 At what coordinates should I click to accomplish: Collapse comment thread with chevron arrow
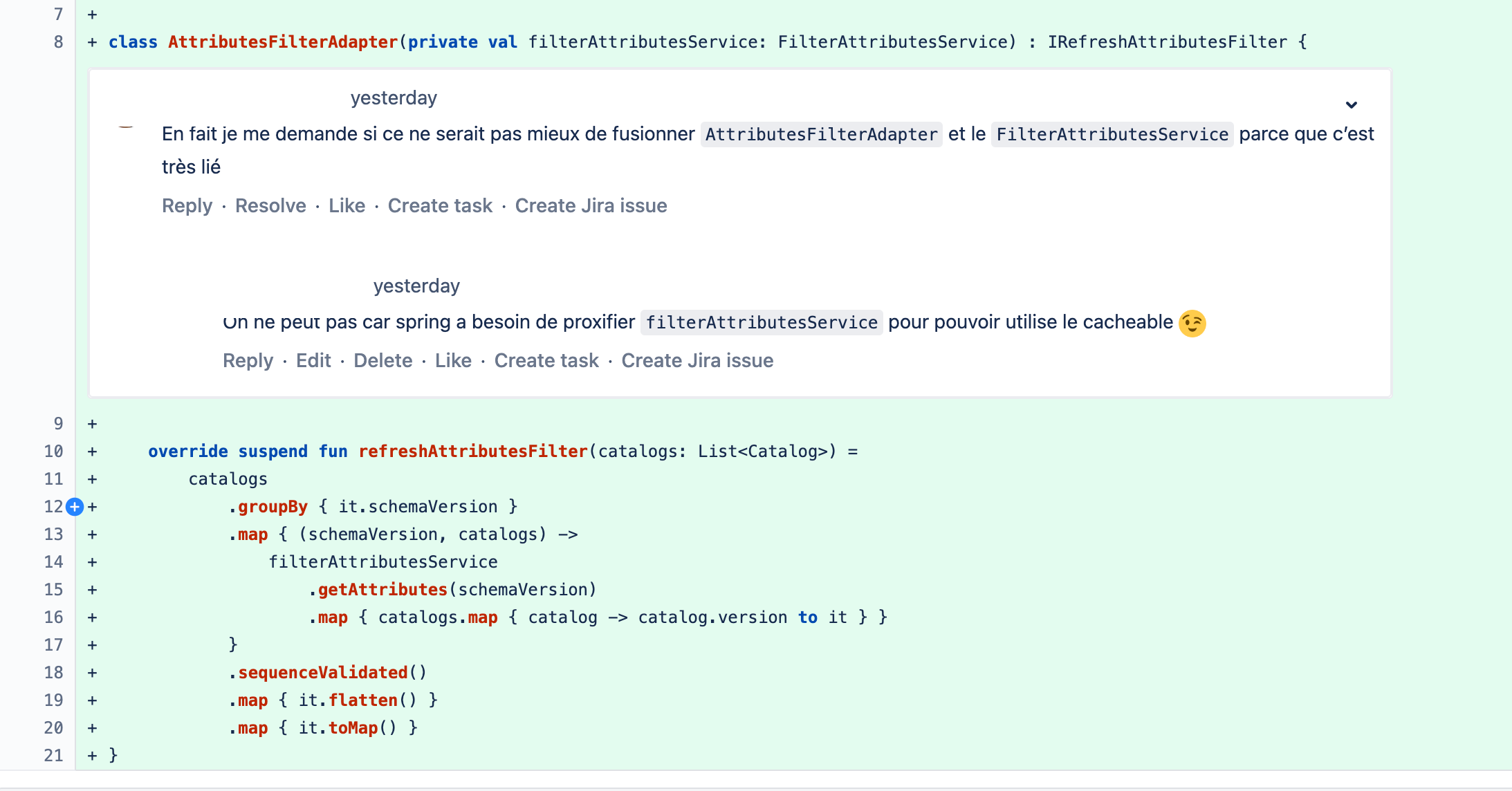point(1351,105)
